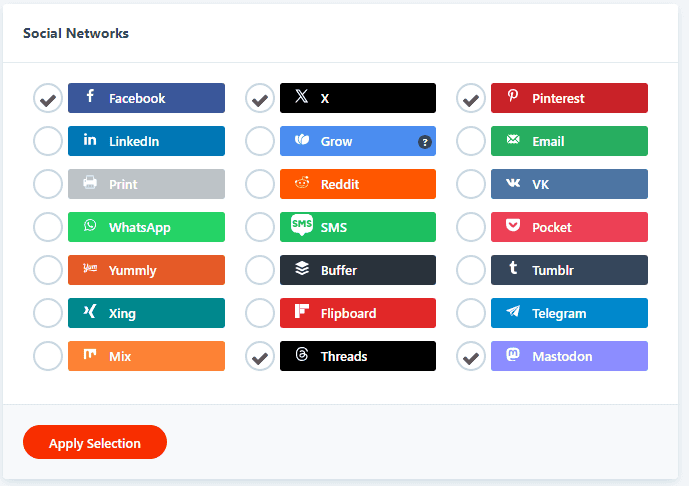Select the VK network button

pyautogui.click(x=569, y=184)
